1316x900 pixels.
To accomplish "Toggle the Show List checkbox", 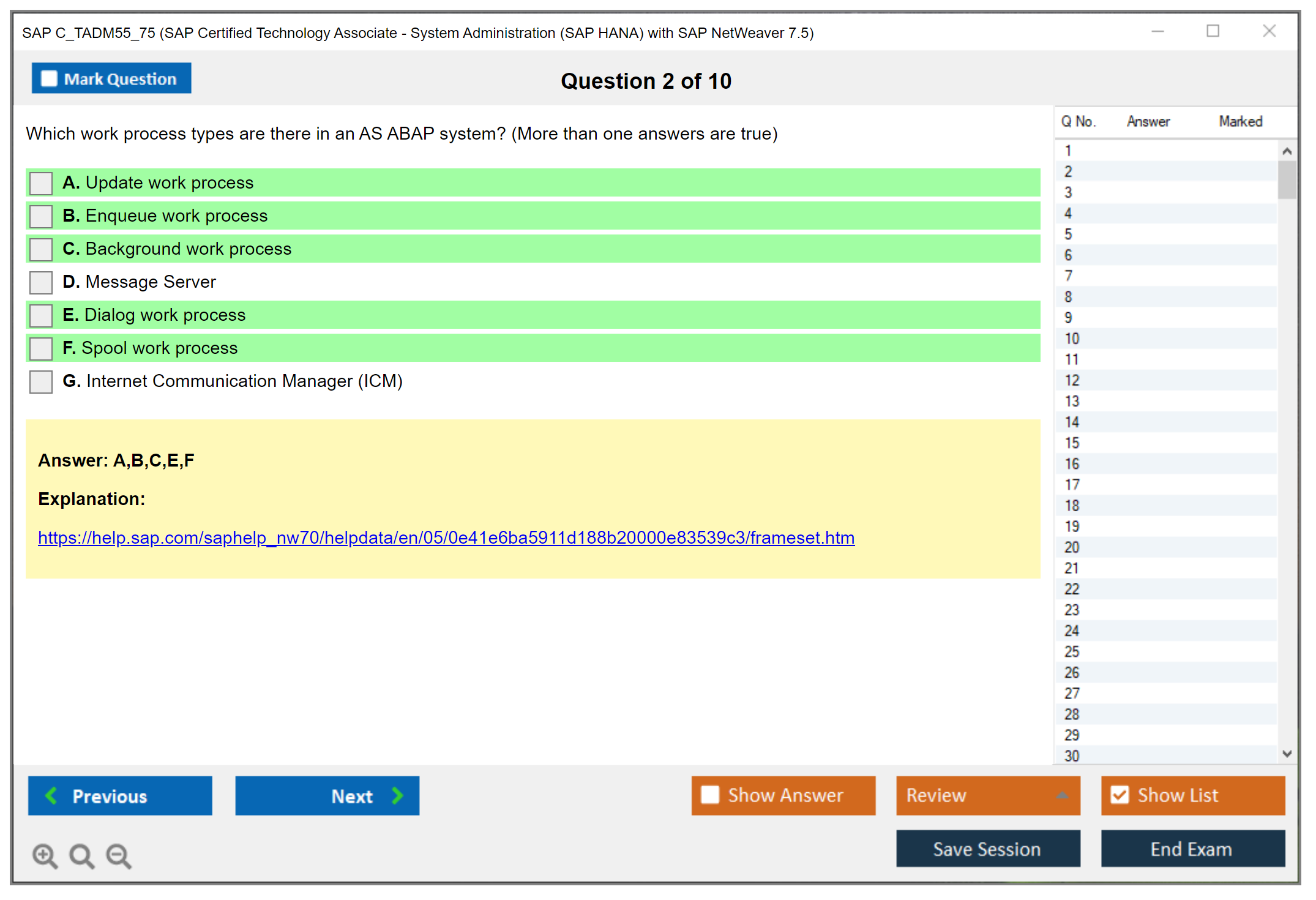I will click(x=1120, y=795).
